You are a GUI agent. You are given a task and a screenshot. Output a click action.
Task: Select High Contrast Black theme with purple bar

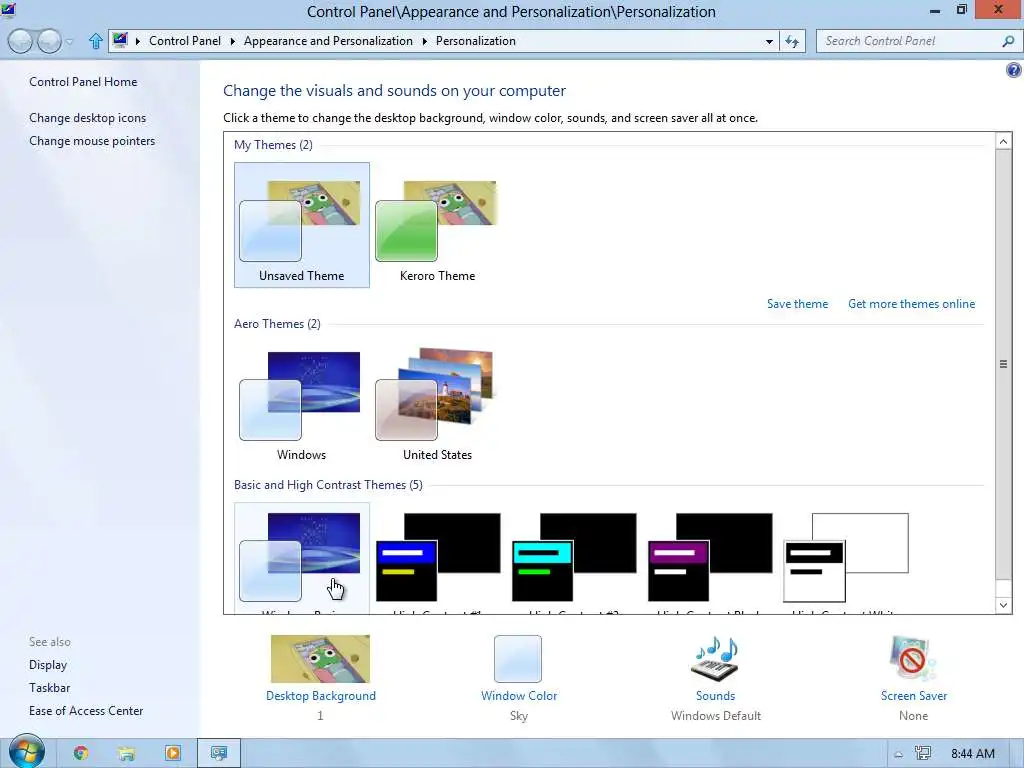pos(709,558)
